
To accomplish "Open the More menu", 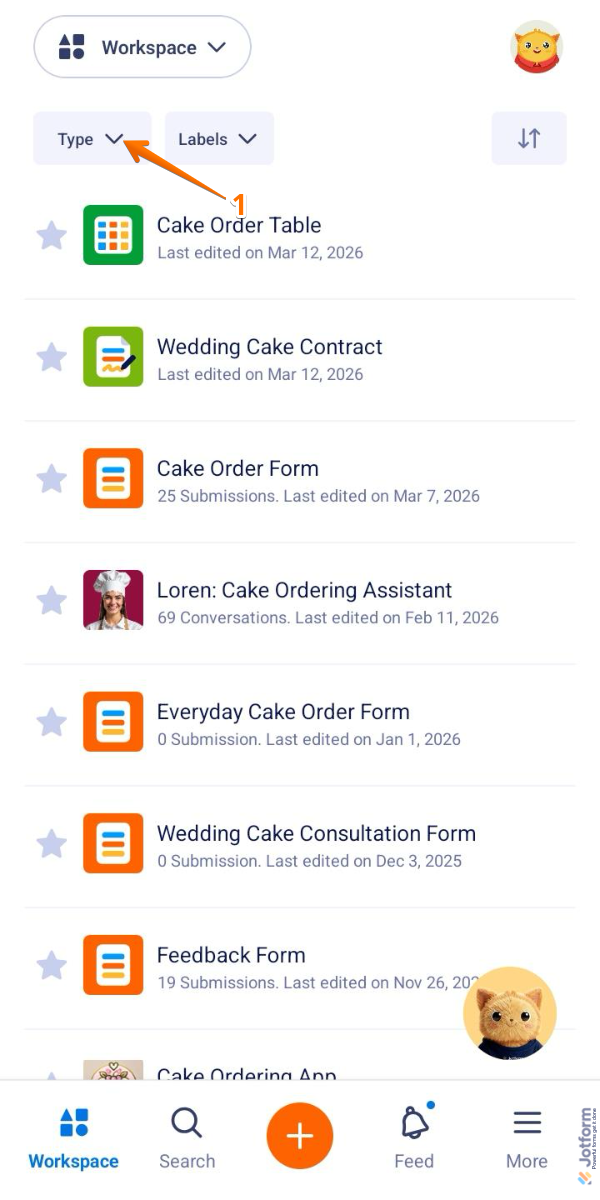I will click(527, 1135).
